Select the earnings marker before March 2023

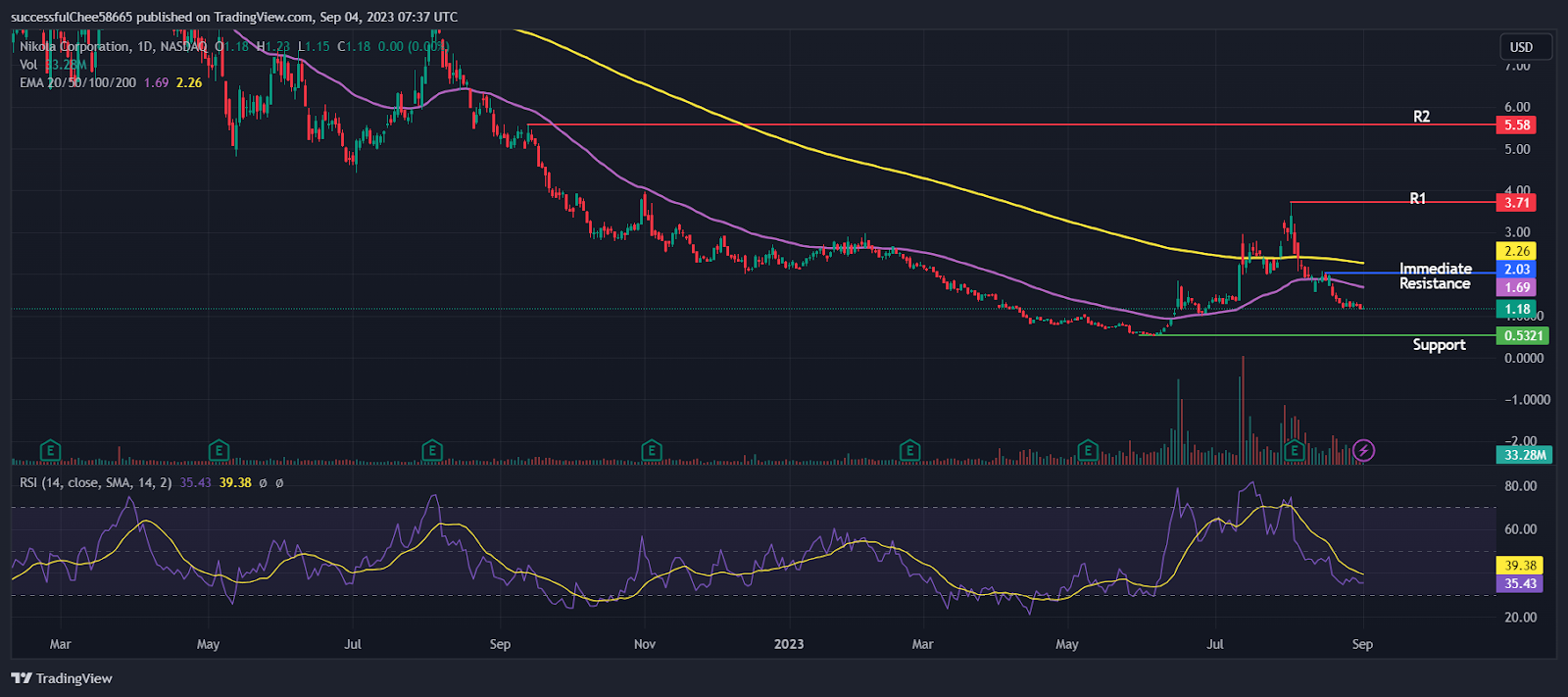(x=910, y=451)
